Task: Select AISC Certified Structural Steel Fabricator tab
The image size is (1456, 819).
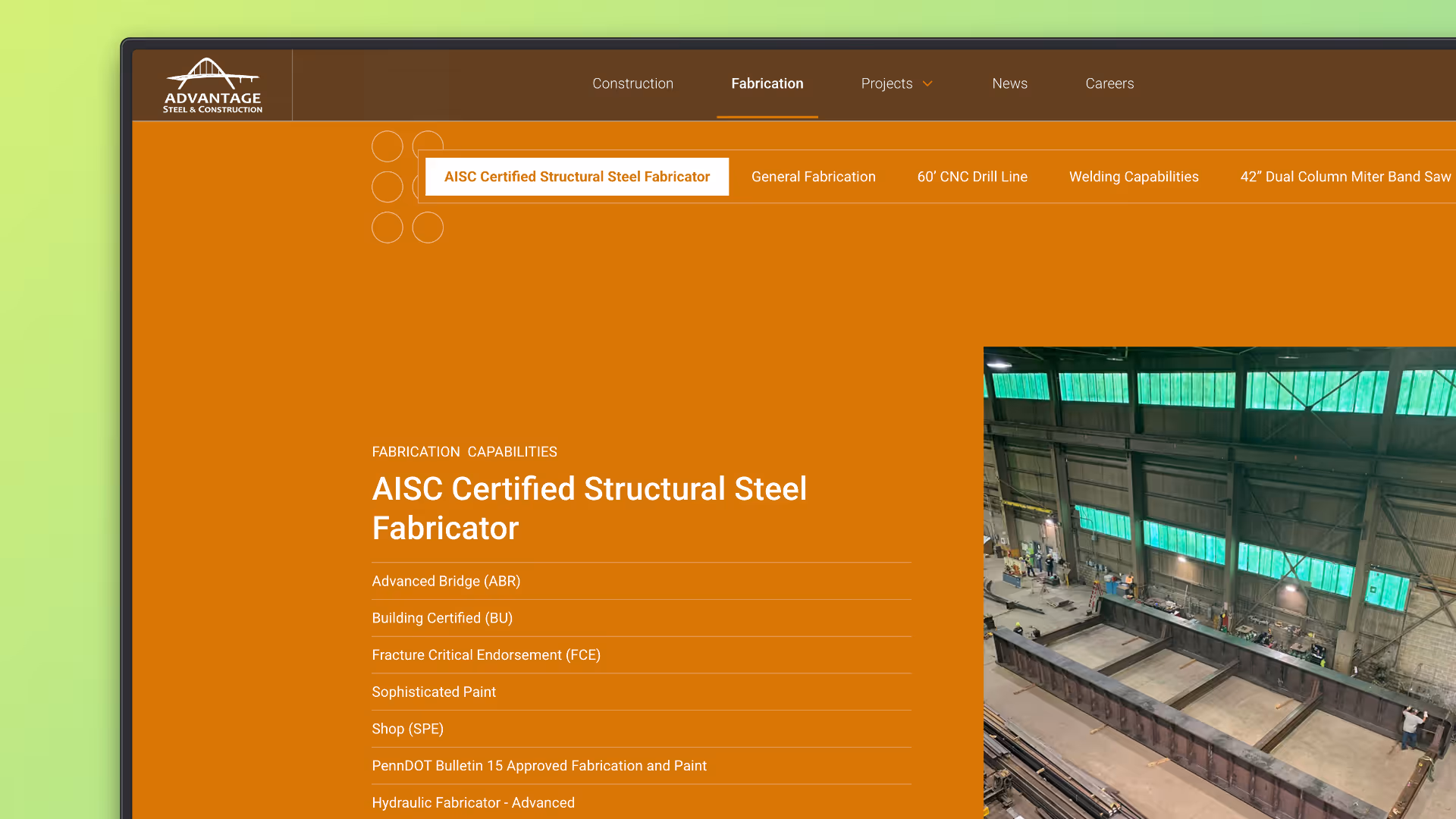Action: [576, 177]
